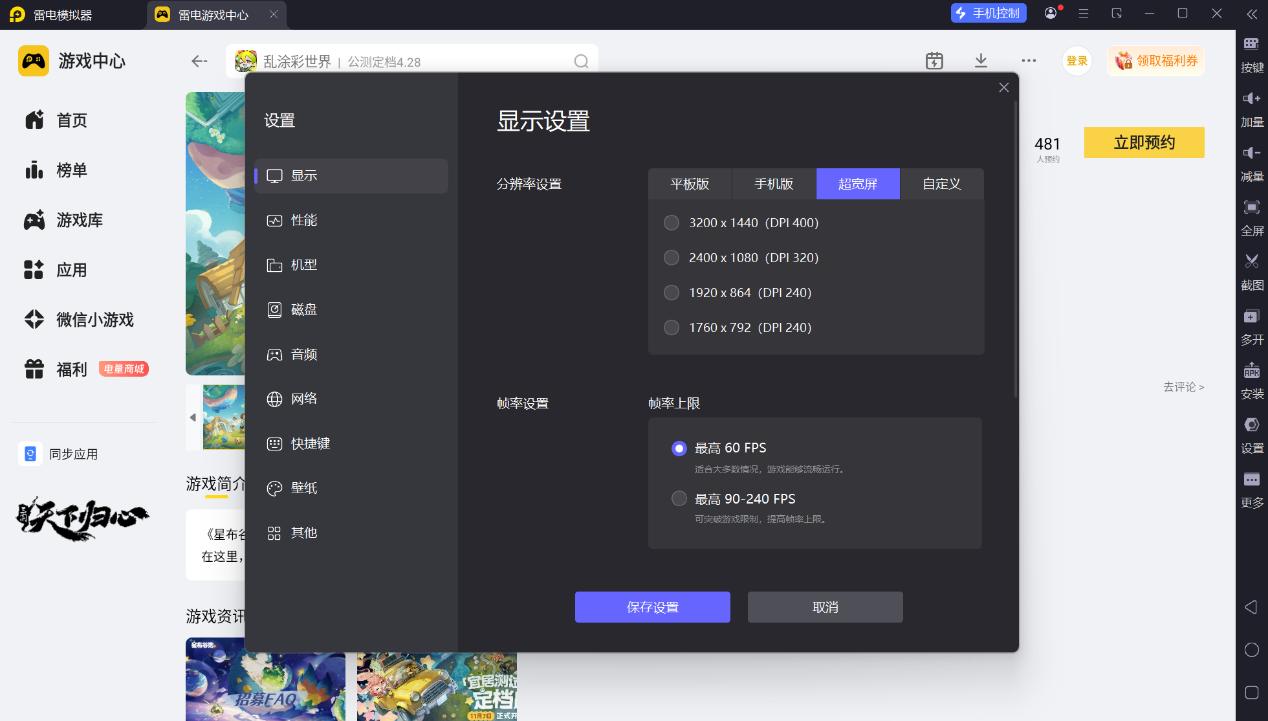Open multi-instance (多开) manager icon
Image resolution: width=1268 pixels, height=721 pixels.
click(x=1251, y=317)
